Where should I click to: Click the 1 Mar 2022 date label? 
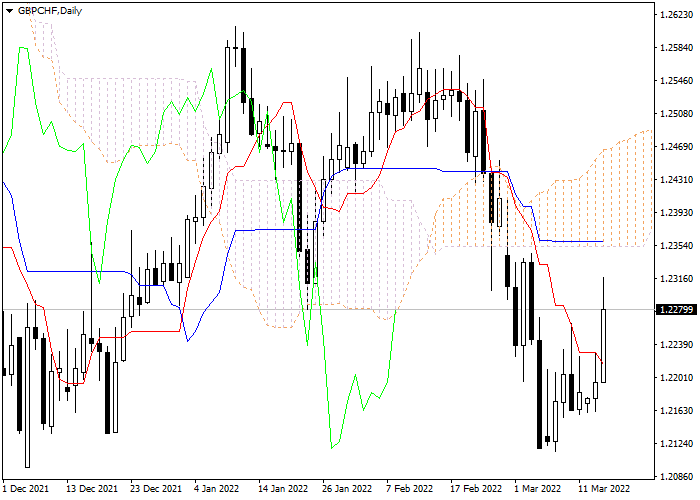pyautogui.click(x=538, y=489)
